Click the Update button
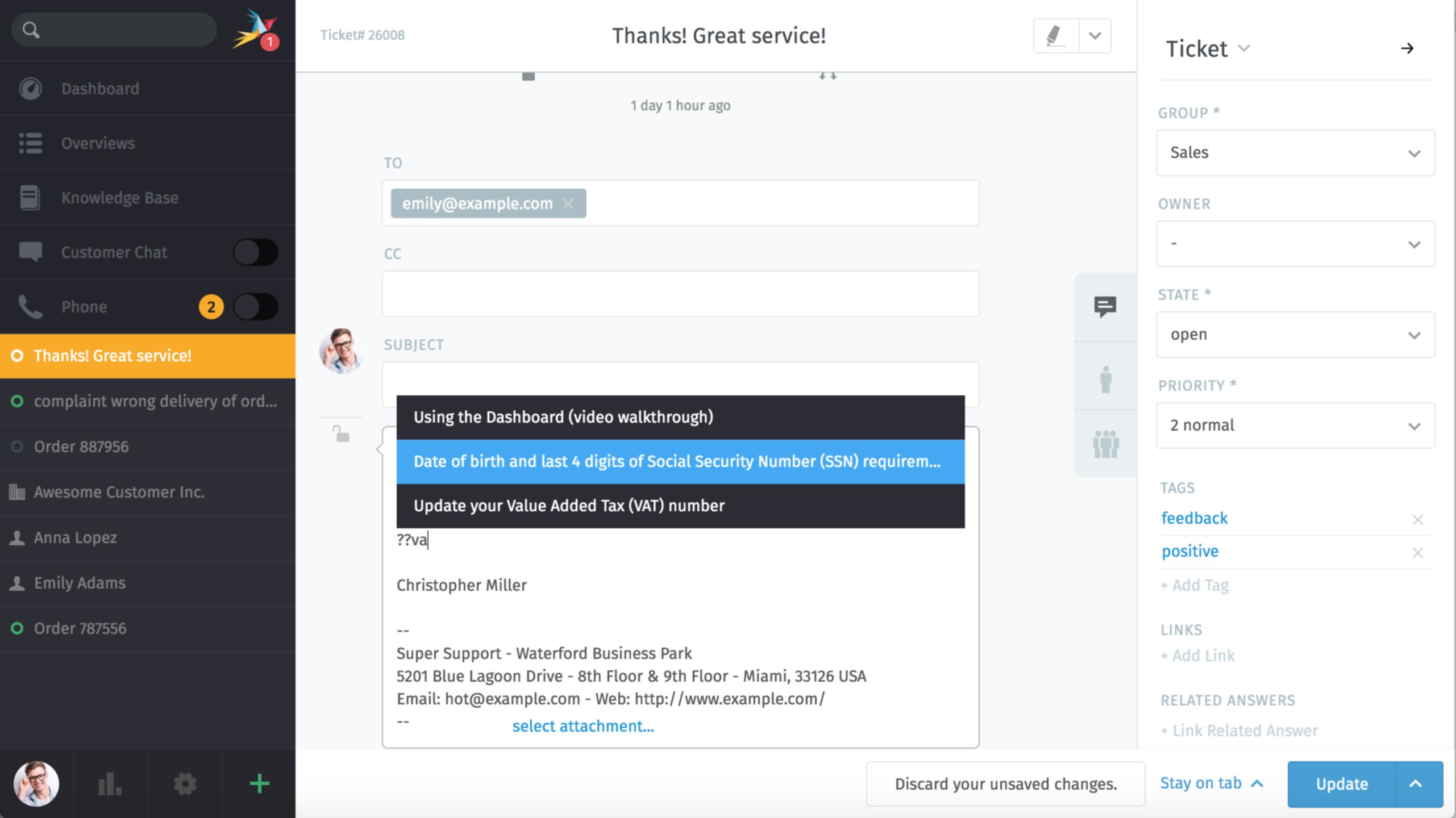The image size is (1456, 818). pyautogui.click(x=1341, y=784)
